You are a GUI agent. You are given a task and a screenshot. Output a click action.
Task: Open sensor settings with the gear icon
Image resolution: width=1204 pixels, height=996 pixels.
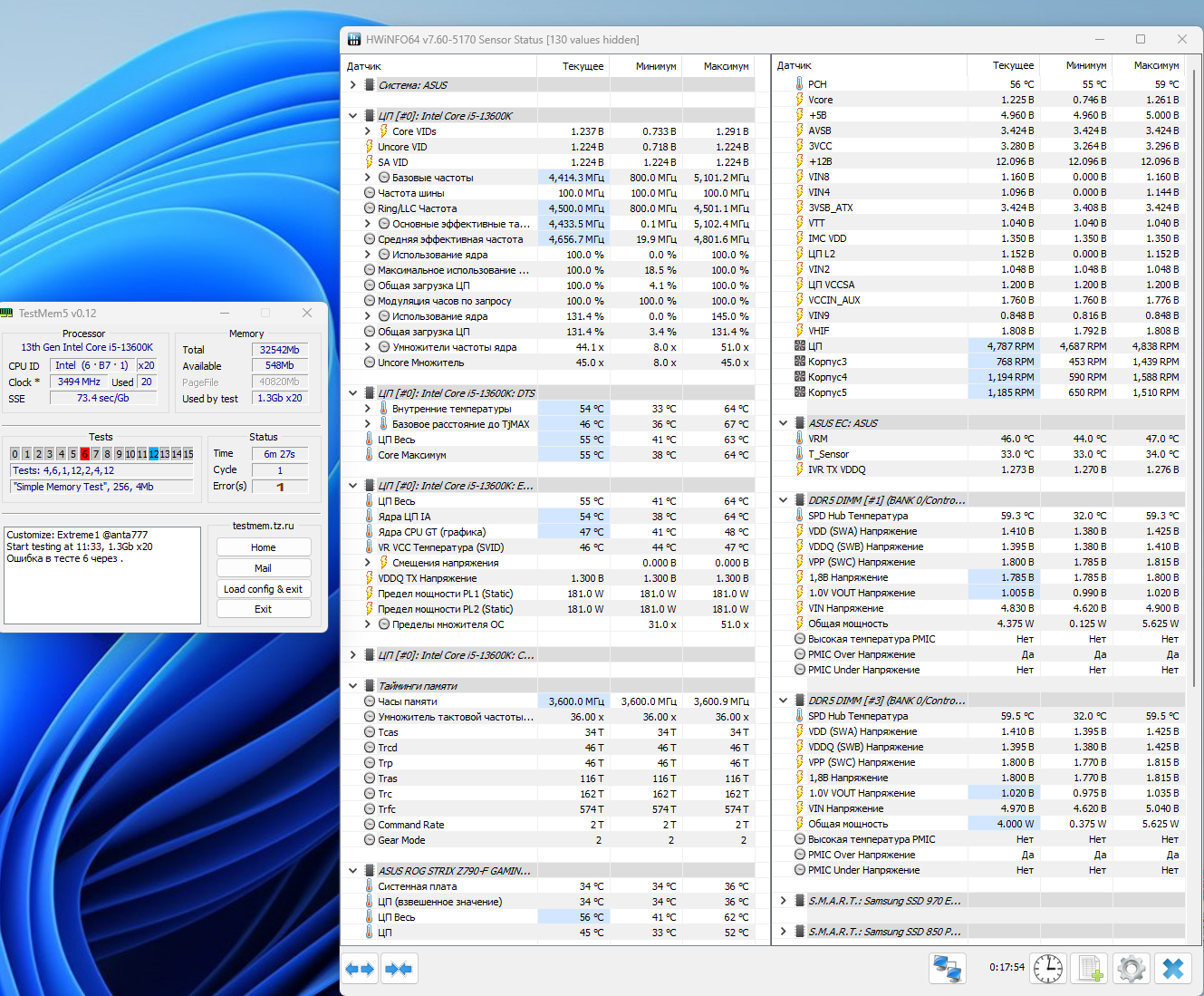click(x=1132, y=969)
